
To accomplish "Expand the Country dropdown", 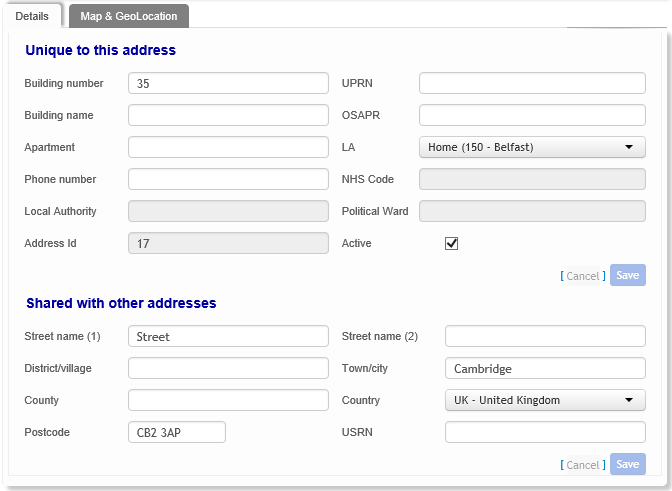I will point(545,400).
